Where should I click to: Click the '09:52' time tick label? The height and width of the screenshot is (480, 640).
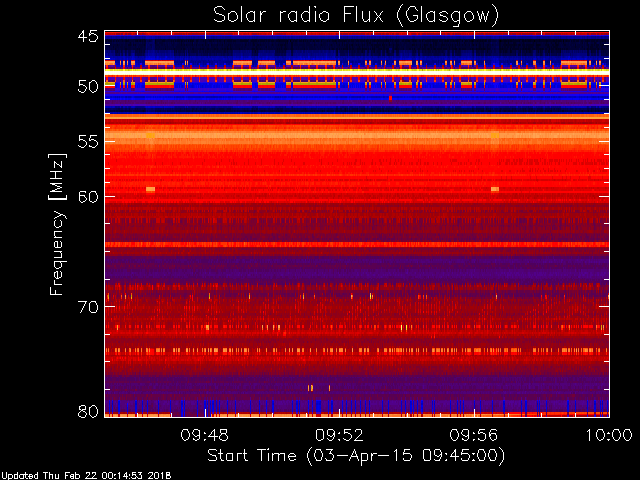[339, 435]
